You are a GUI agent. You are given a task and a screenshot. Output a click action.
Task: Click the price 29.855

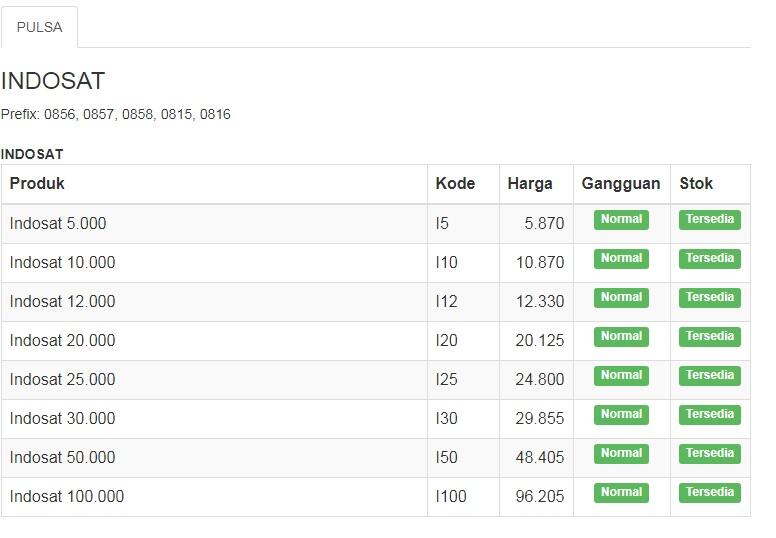click(540, 419)
